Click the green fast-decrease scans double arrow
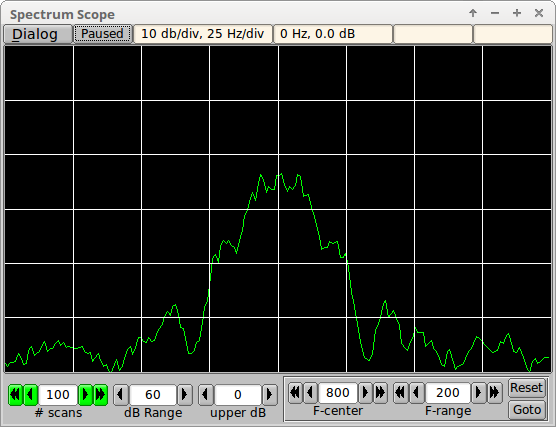Image resolution: width=556 pixels, height=427 pixels. tap(15, 394)
